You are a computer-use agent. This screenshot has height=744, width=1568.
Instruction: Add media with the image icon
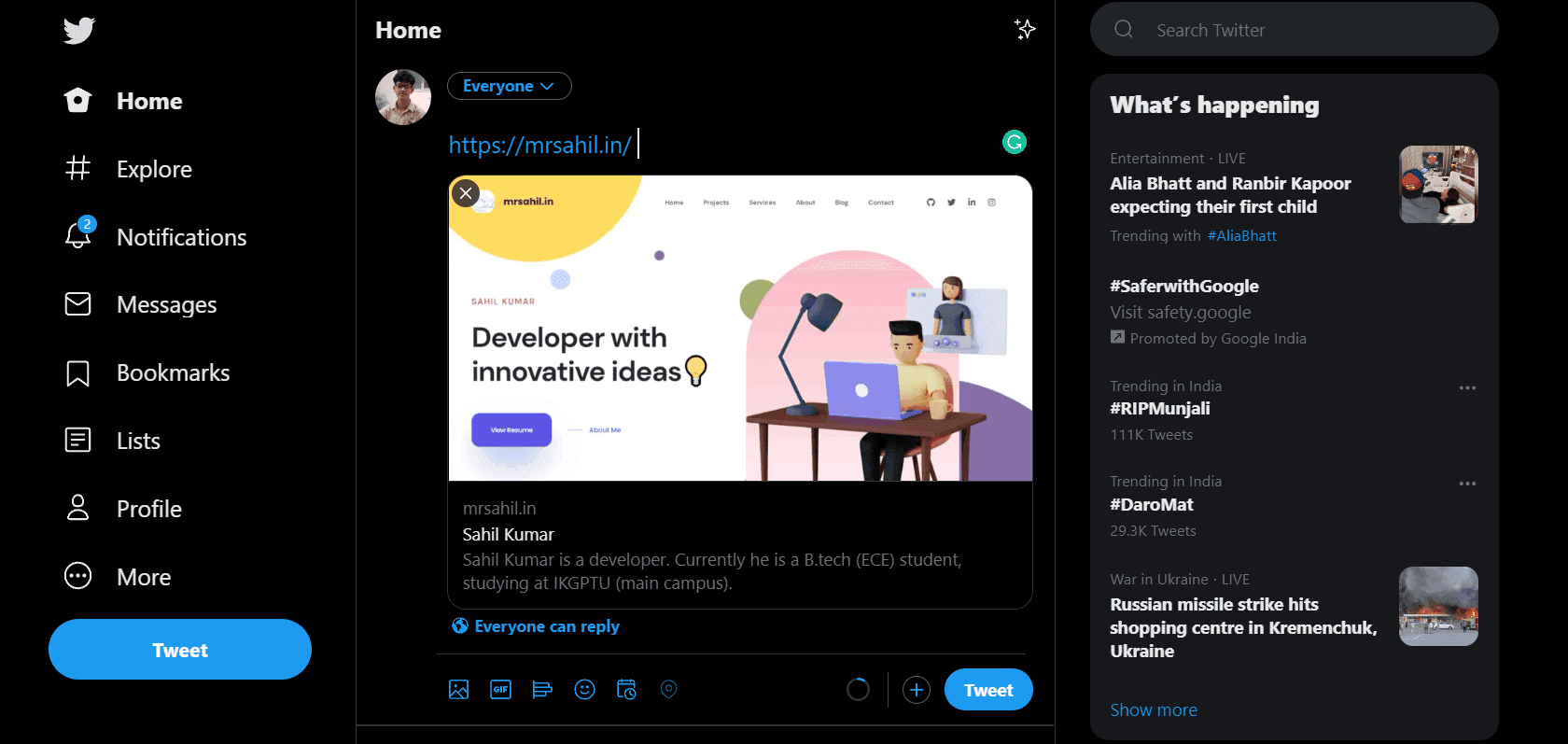click(458, 690)
